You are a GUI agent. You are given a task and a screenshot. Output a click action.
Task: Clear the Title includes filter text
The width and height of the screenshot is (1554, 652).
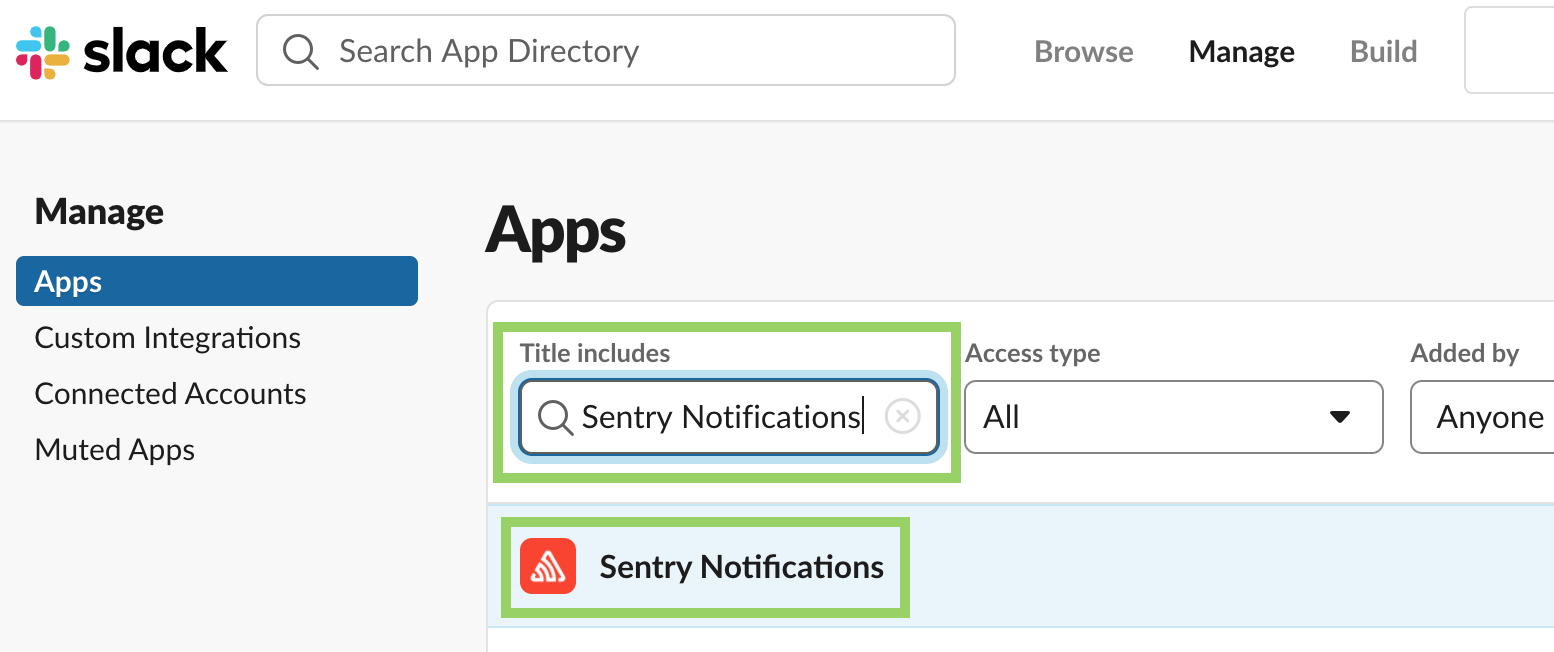point(902,416)
